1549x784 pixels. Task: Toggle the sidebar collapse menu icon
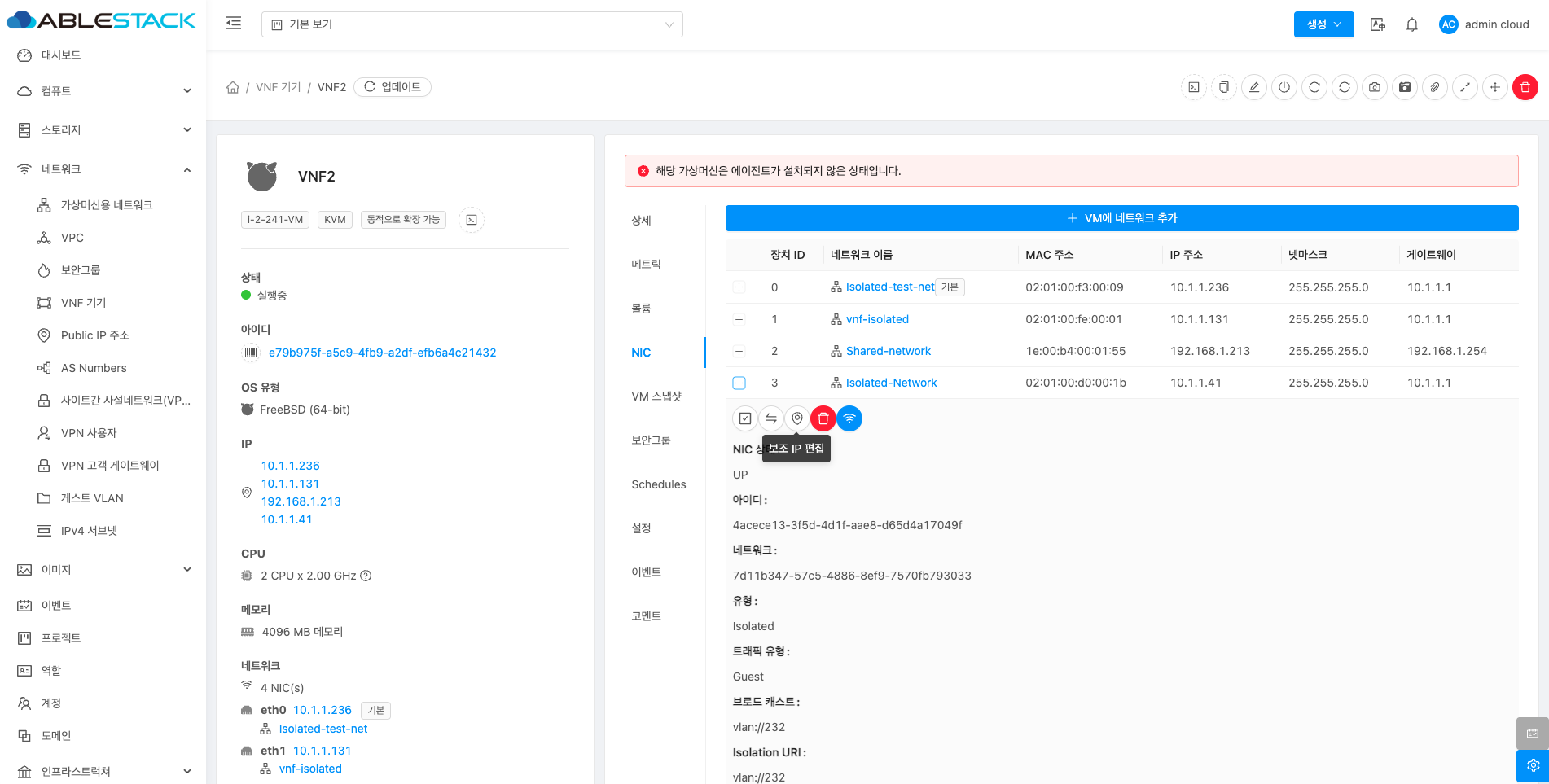(x=234, y=24)
